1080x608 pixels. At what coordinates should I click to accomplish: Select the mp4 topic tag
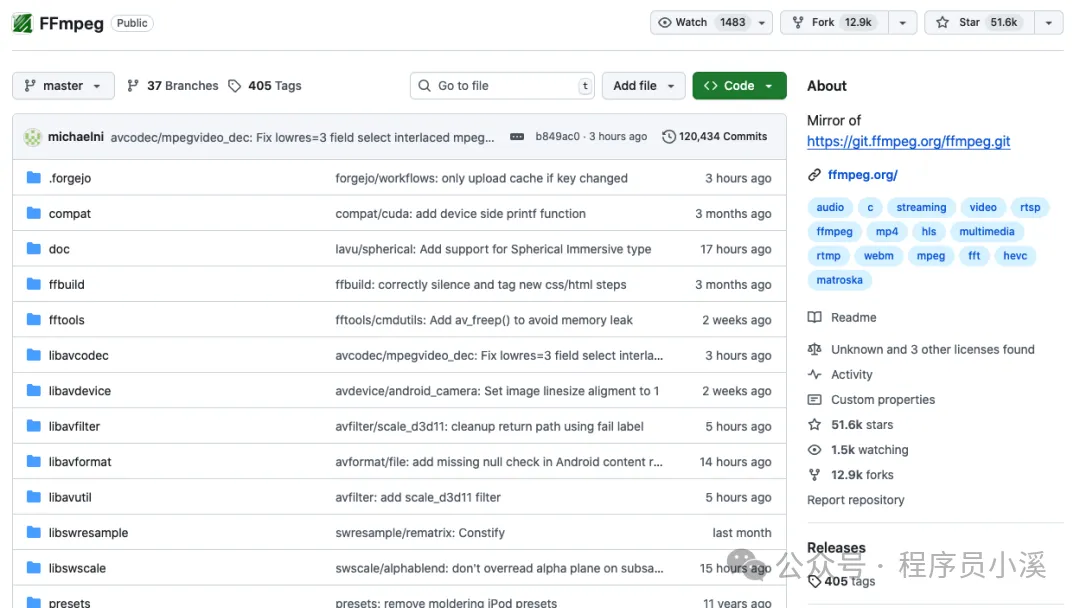(886, 231)
